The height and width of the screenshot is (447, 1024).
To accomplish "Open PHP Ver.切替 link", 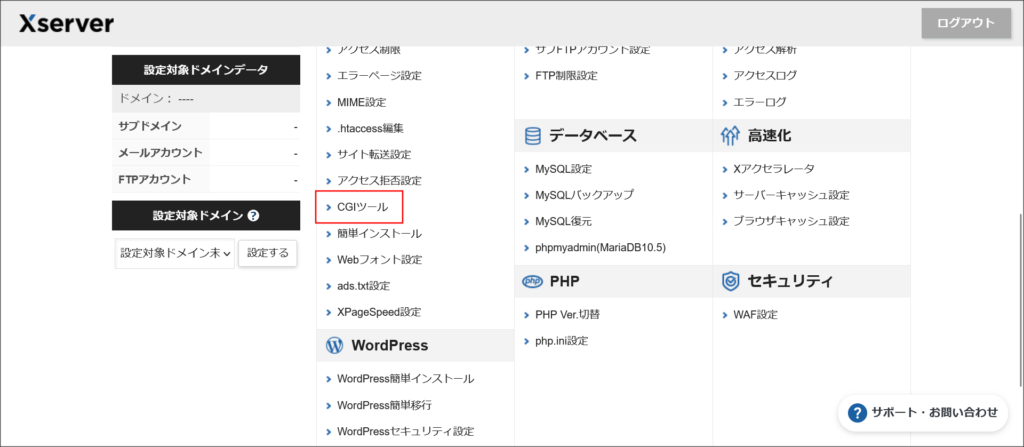I will click(567, 315).
